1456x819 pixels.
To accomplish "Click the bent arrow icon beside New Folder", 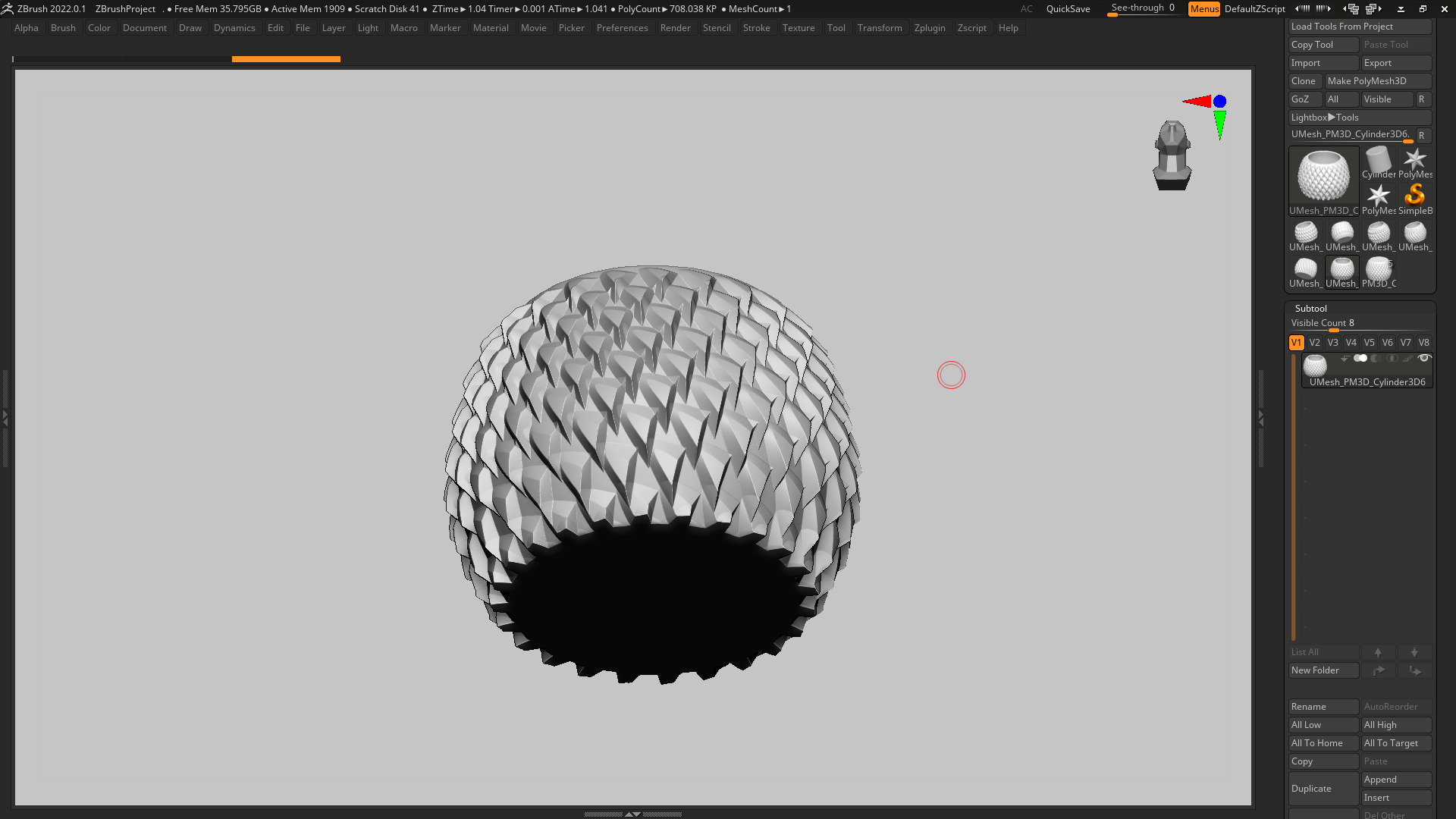I will [1378, 670].
